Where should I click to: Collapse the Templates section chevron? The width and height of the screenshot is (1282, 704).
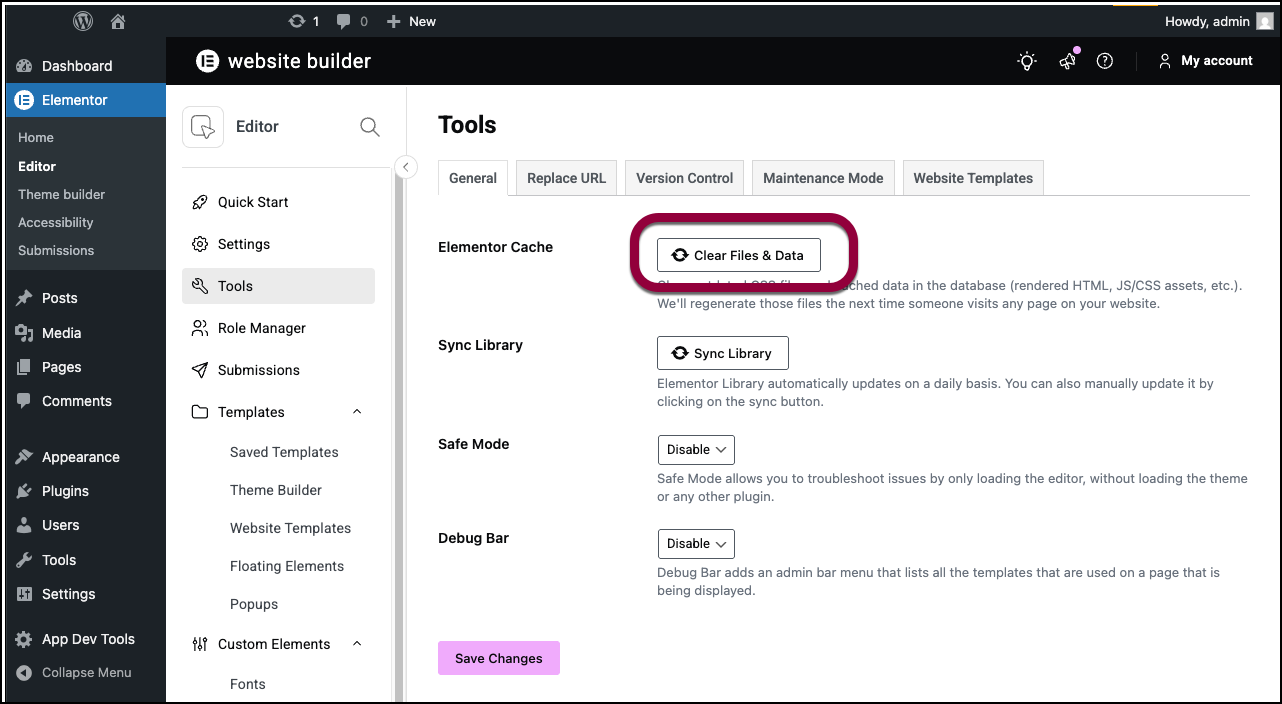click(x=357, y=412)
